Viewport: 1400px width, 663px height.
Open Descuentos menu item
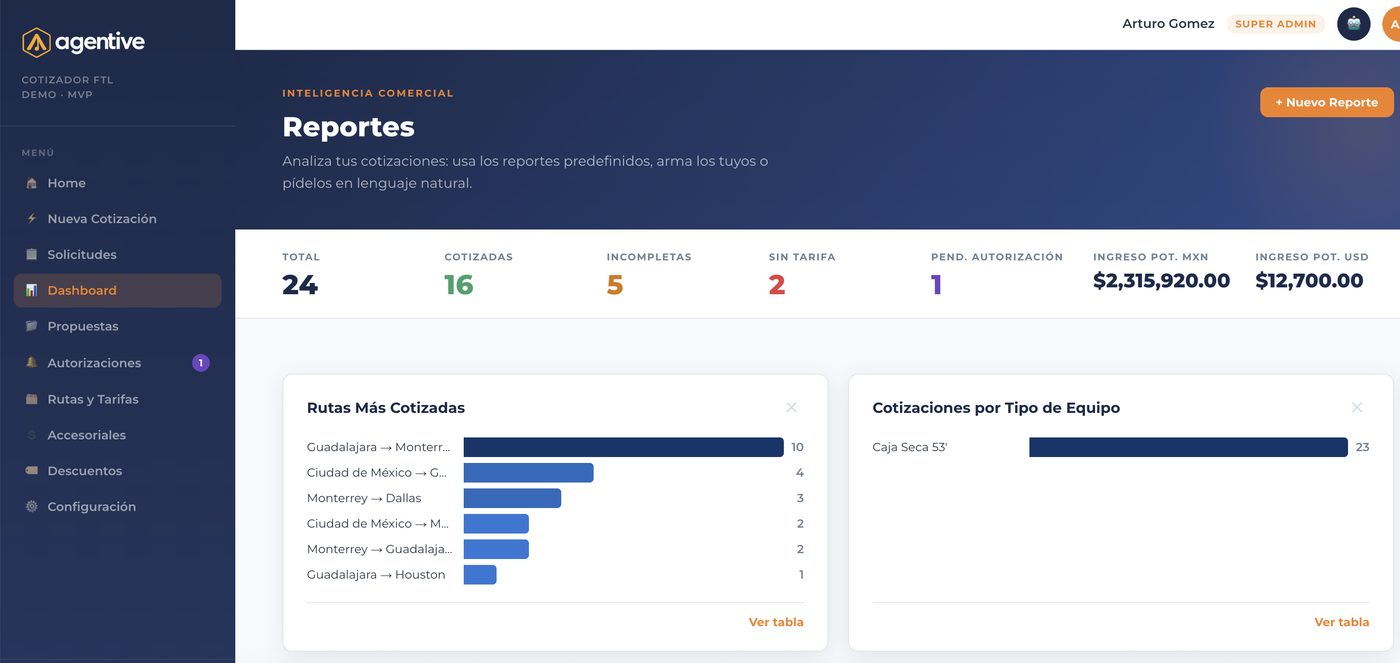coord(118,471)
